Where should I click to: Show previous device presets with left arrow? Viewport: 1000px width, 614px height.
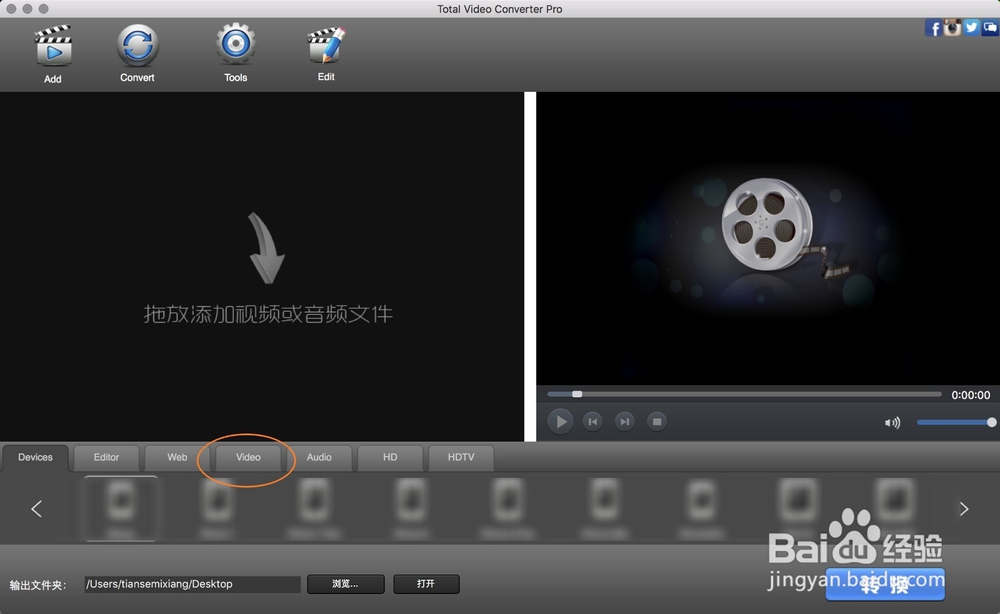pyautogui.click(x=36, y=509)
